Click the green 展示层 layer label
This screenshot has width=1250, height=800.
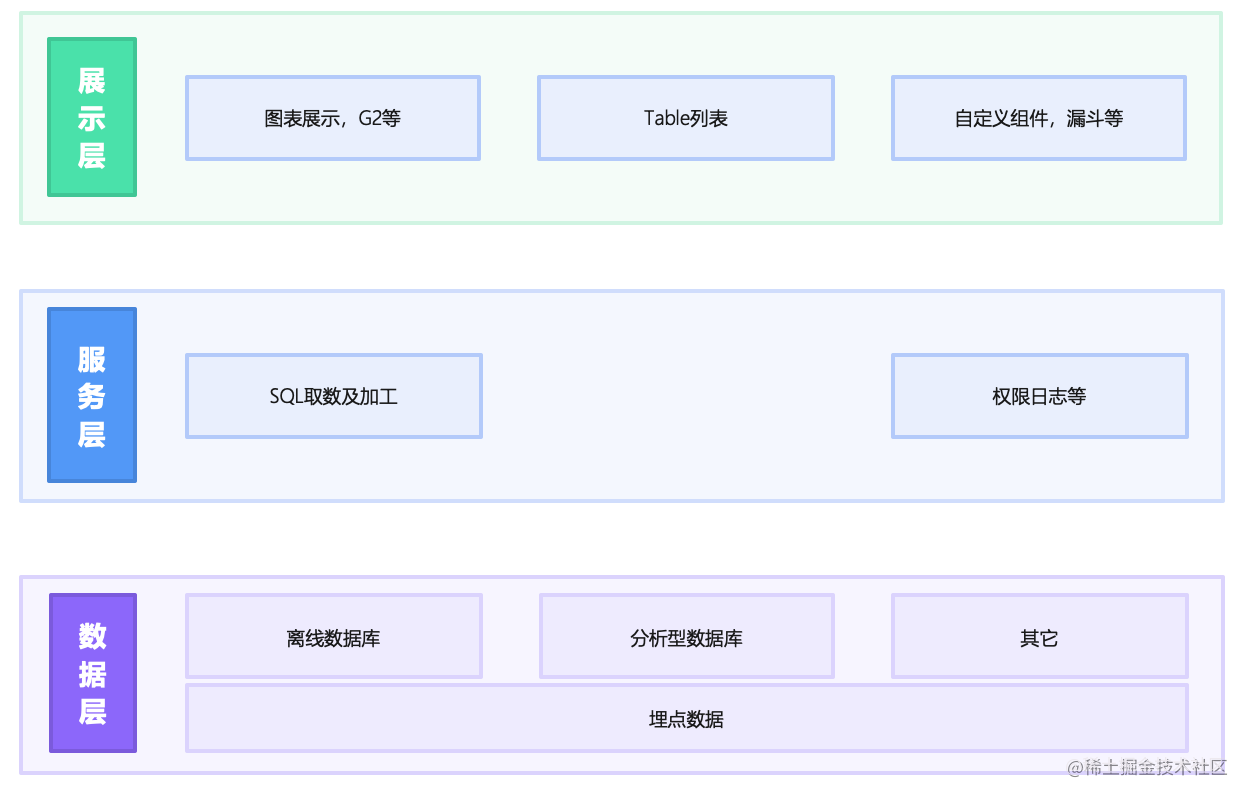[x=92, y=117]
